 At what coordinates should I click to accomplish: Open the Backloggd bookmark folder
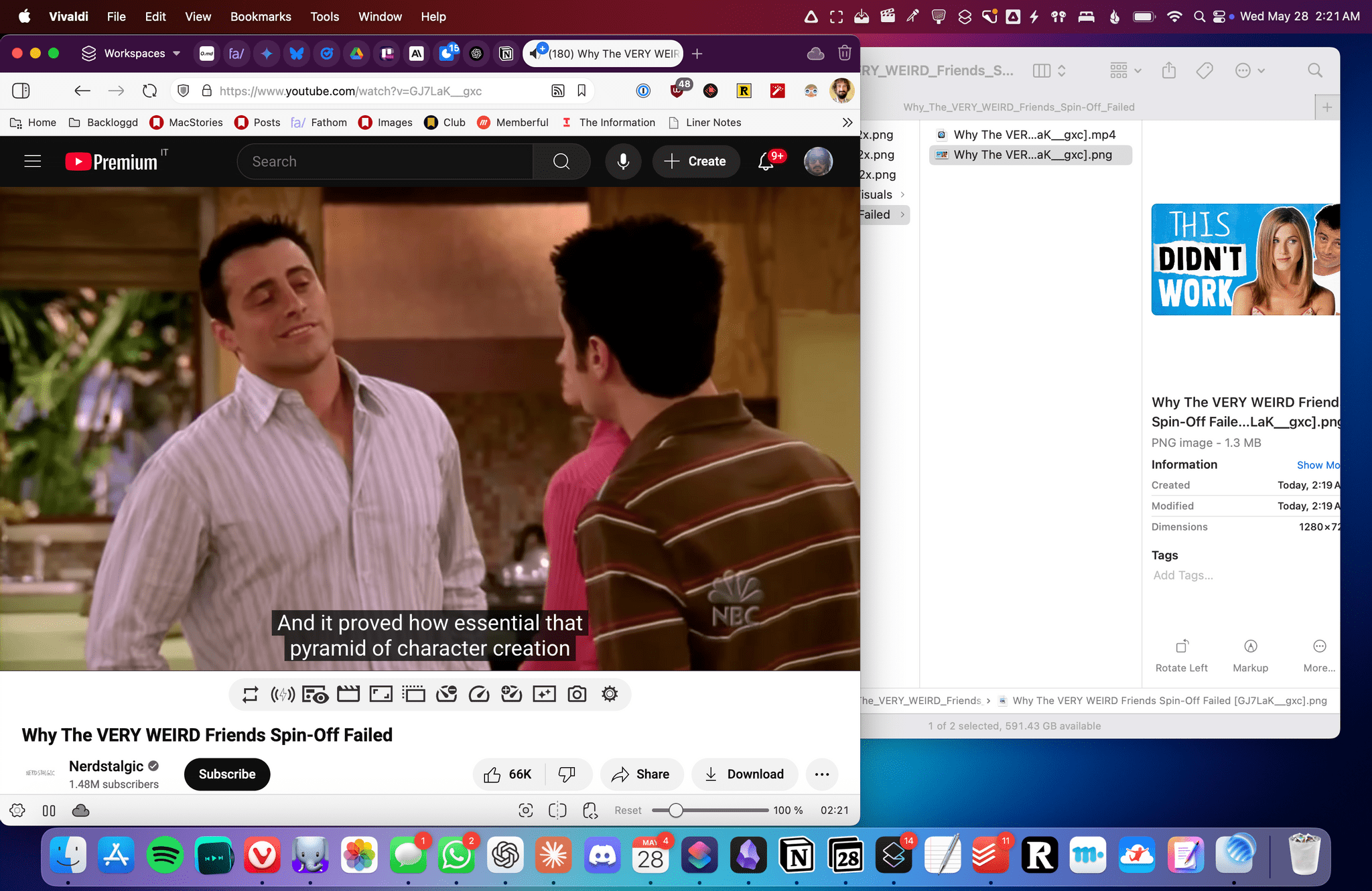point(104,123)
